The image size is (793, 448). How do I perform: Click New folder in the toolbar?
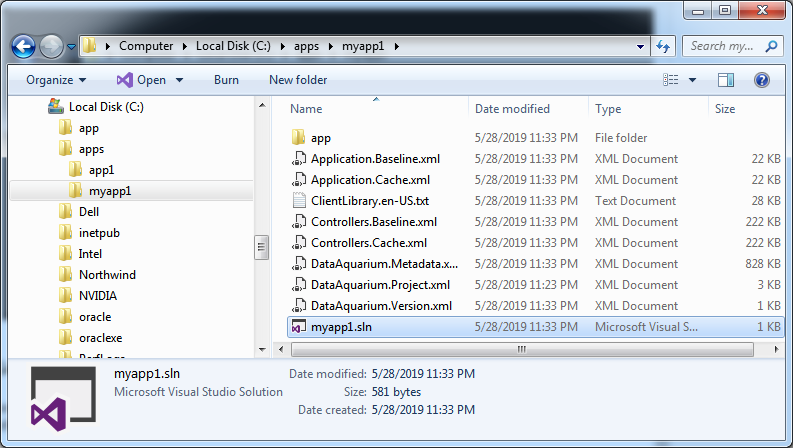(298, 80)
